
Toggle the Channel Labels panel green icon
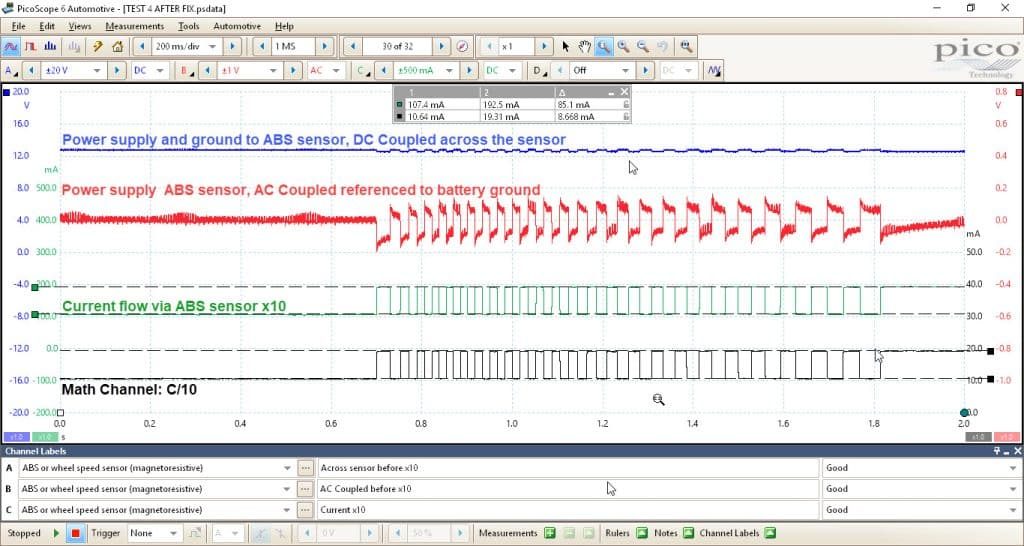(x=770, y=533)
